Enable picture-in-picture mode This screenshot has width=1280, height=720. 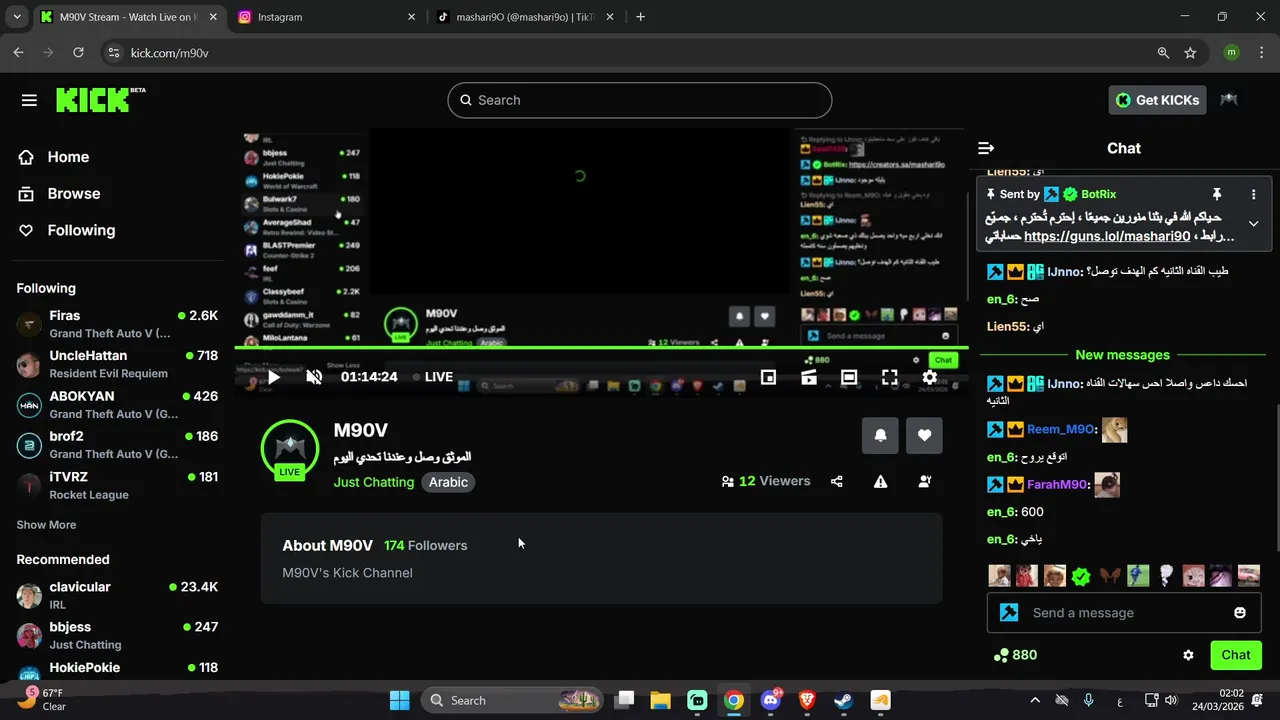768,377
